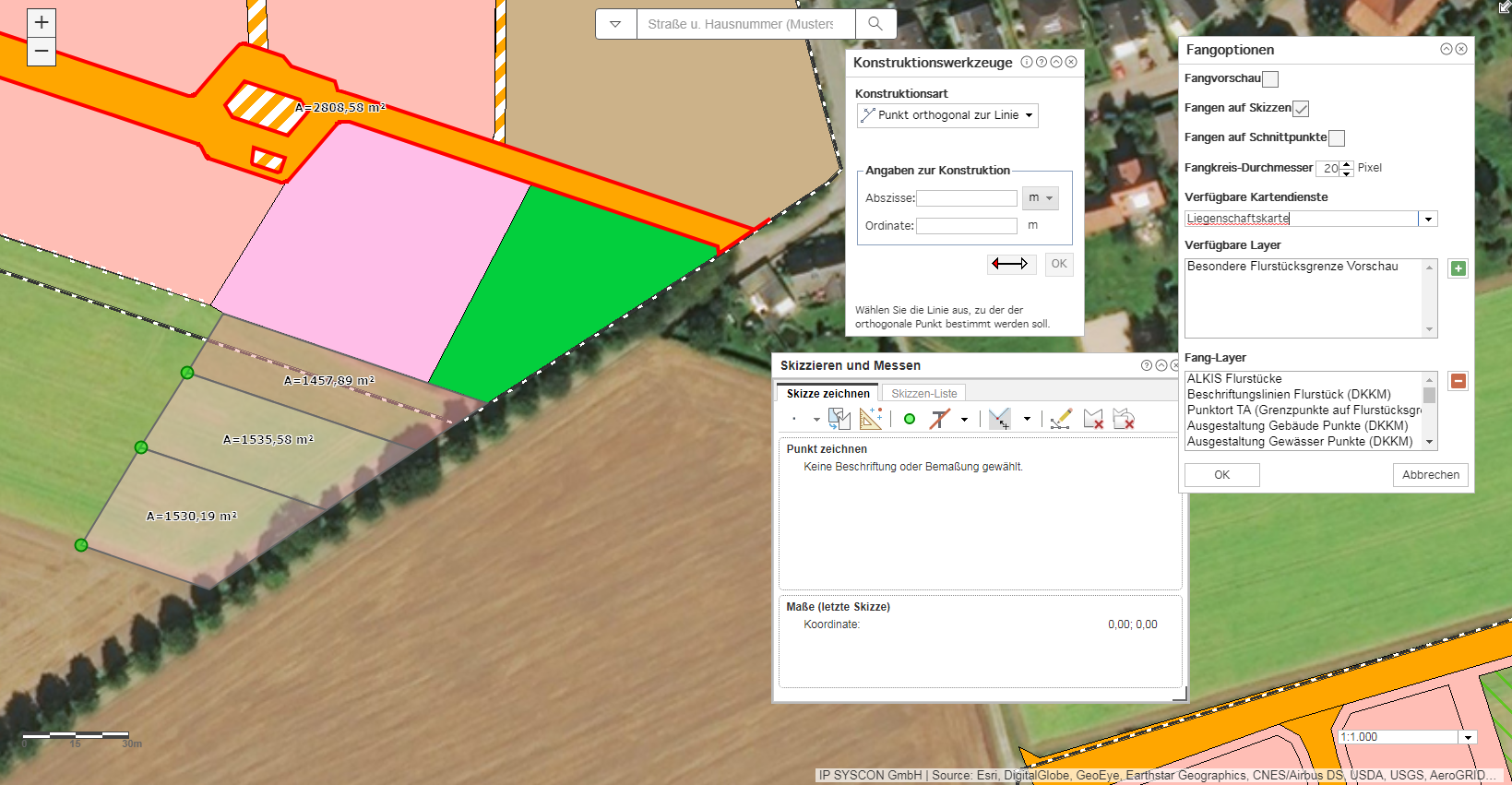
Task: Click into the Abszisse input field
Action: (966, 198)
